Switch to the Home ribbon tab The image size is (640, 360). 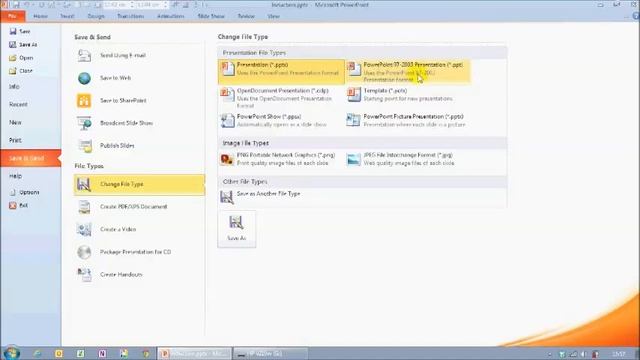[40, 16]
